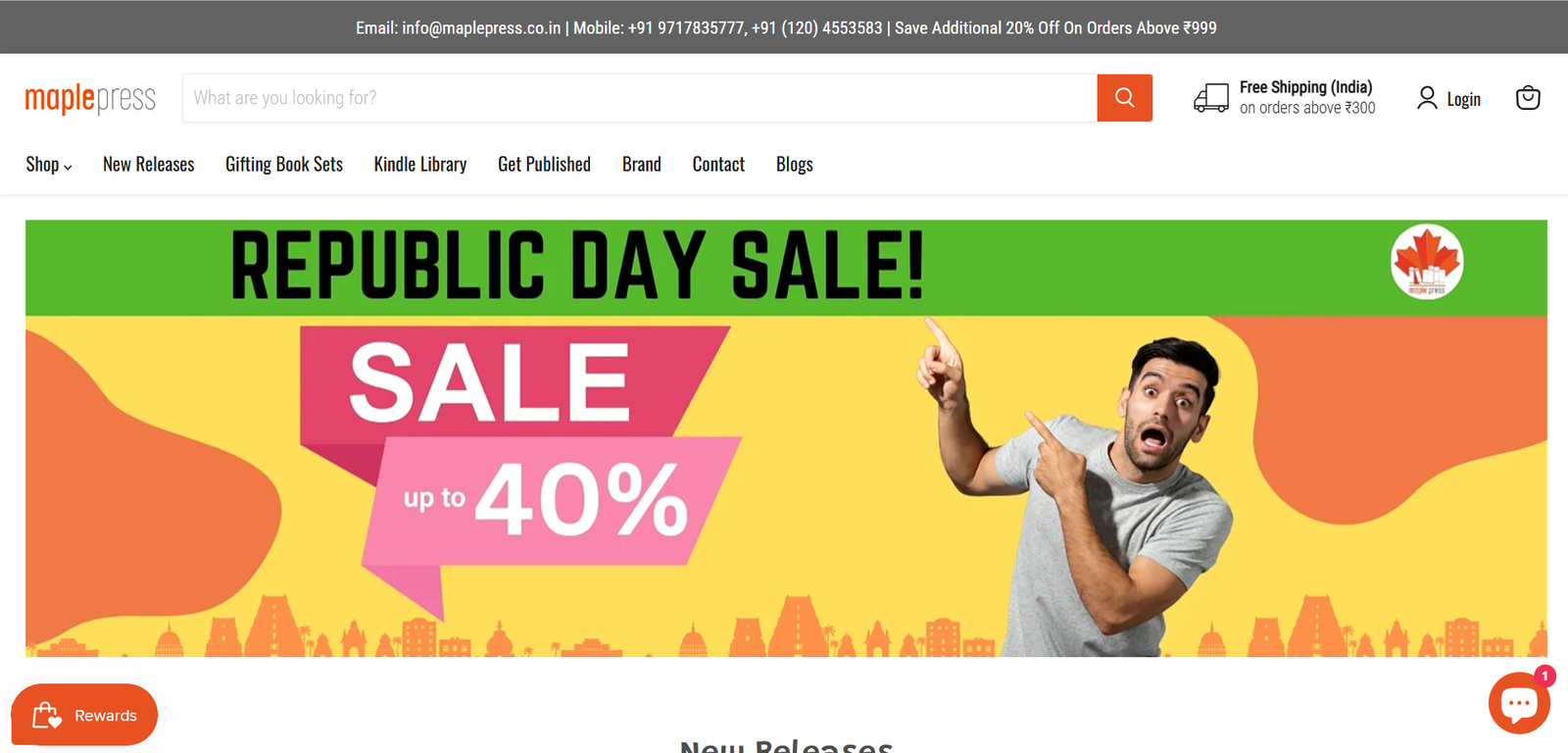
Task: Open the Kindle Library link
Action: coord(420,165)
